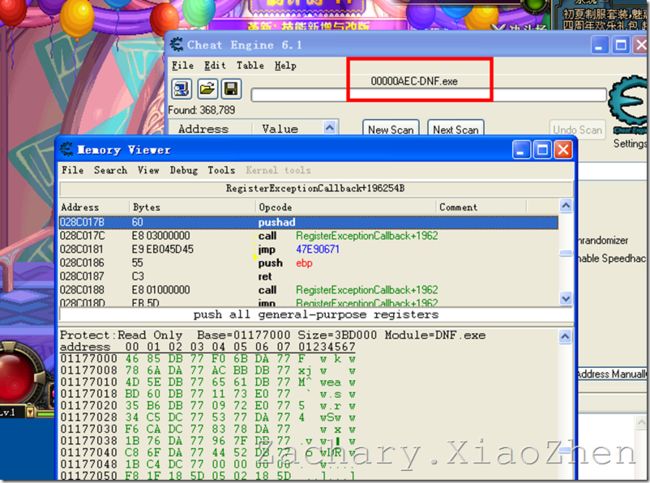The width and height of the screenshot is (650, 483).
Task: Select the jmp 47E90671 row
Action: pyautogui.click(x=308, y=249)
